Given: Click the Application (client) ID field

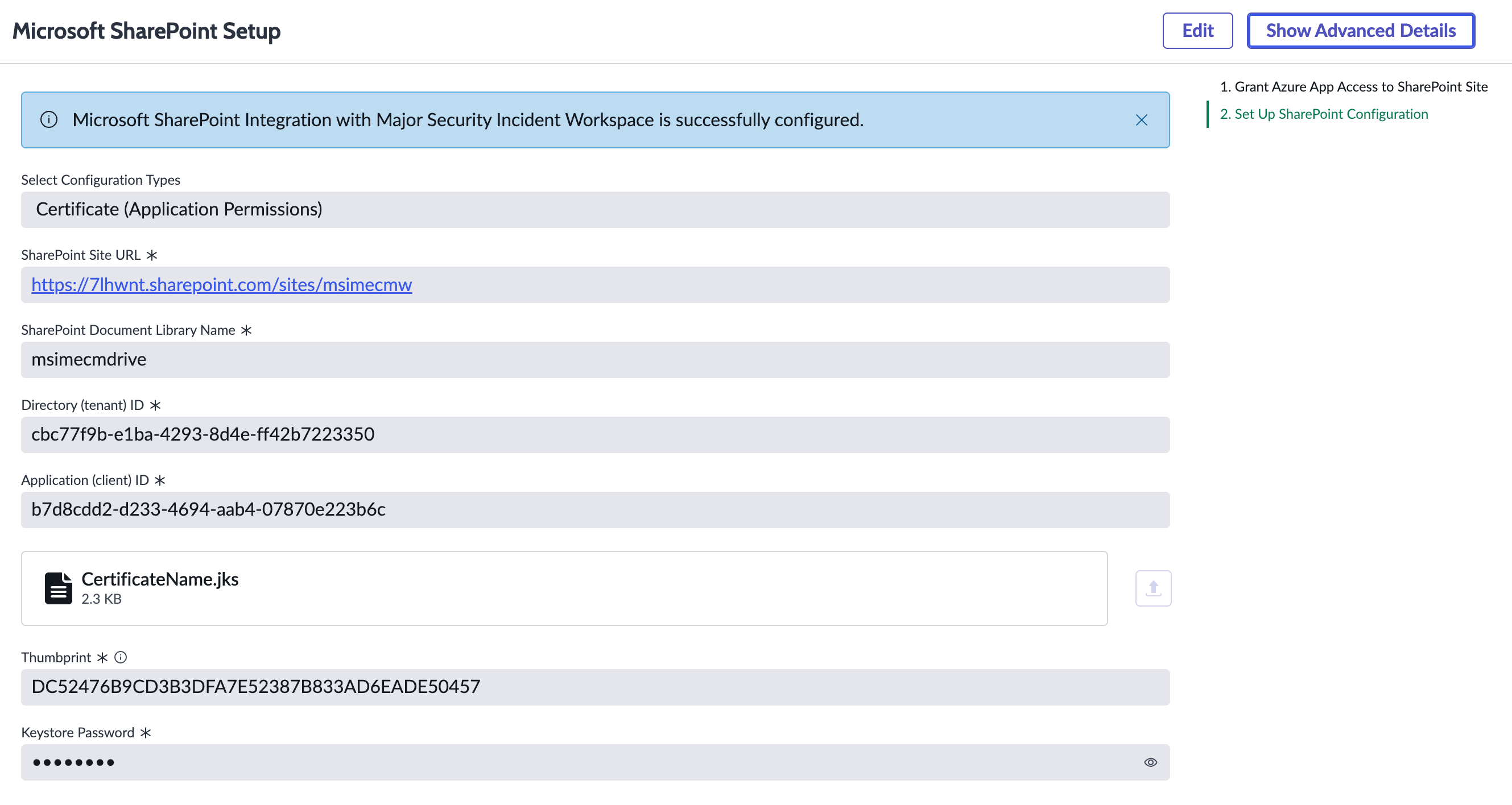Looking at the screenshot, I should click(595, 510).
